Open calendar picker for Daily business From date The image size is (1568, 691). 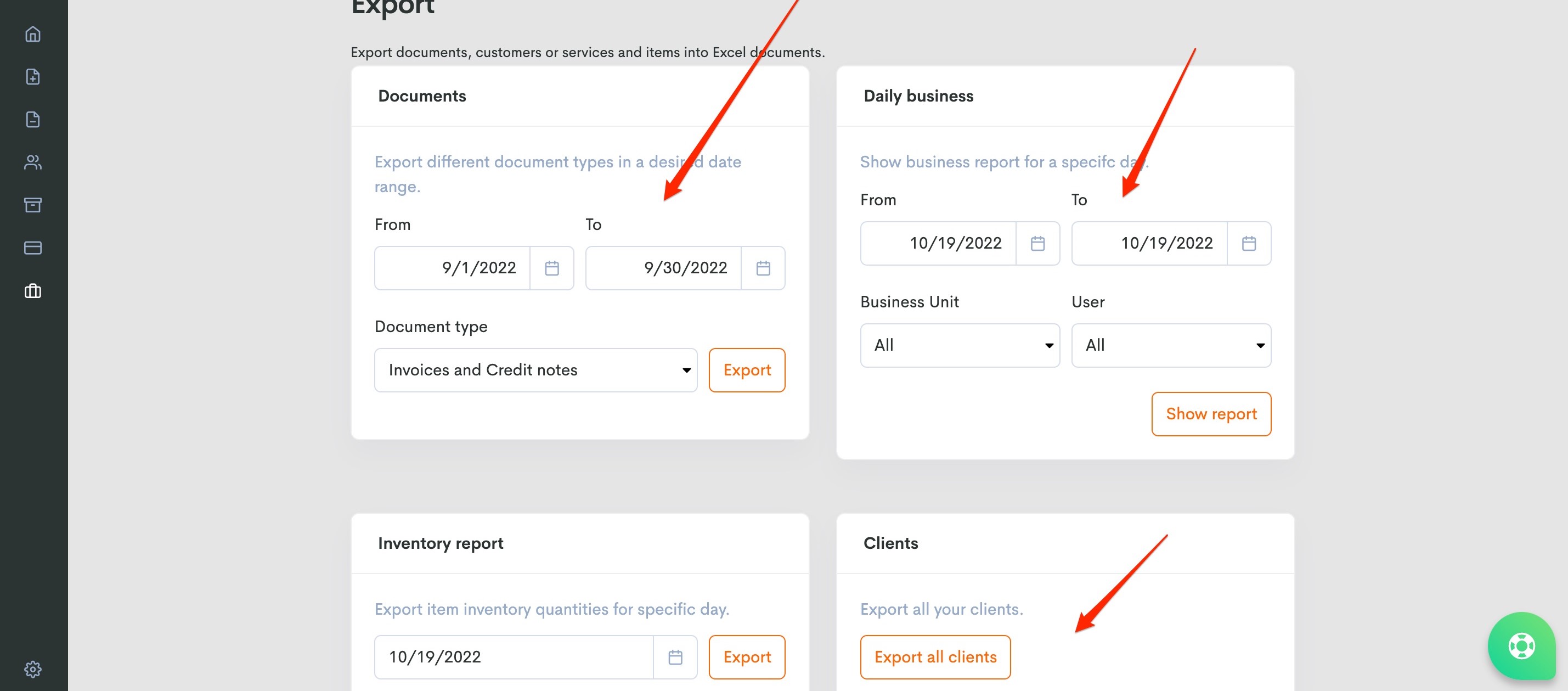pyautogui.click(x=1037, y=244)
